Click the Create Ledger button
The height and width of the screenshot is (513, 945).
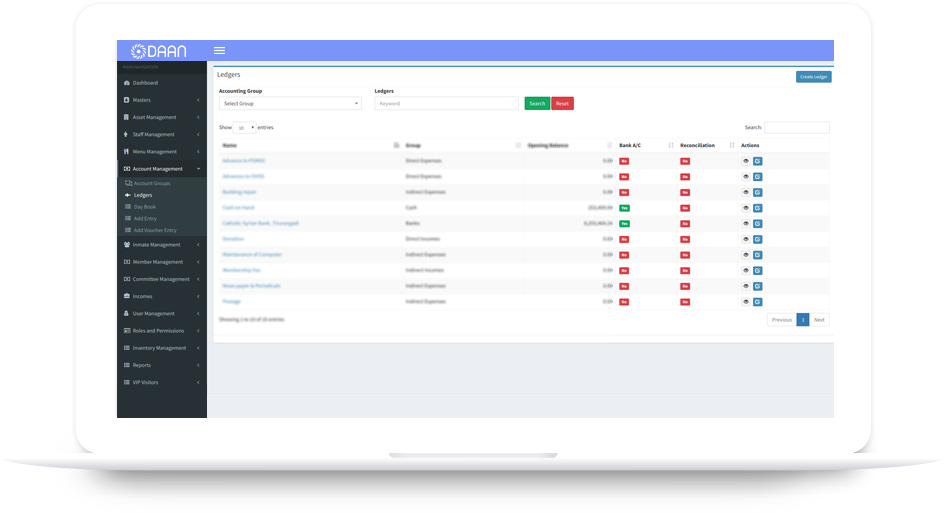tap(813, 77)
